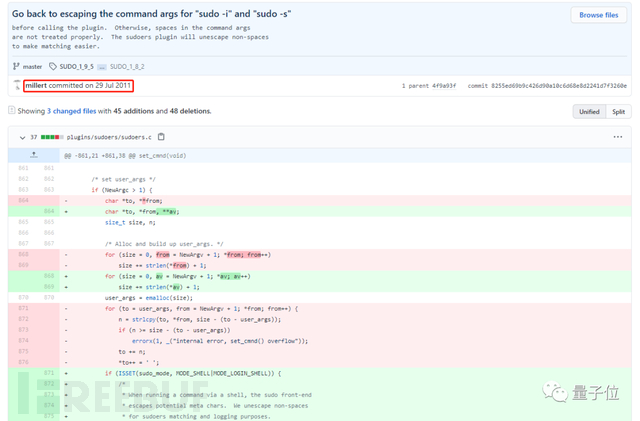
Task: Collapse the sudoers.c file diff
Action: coord(22,138)
